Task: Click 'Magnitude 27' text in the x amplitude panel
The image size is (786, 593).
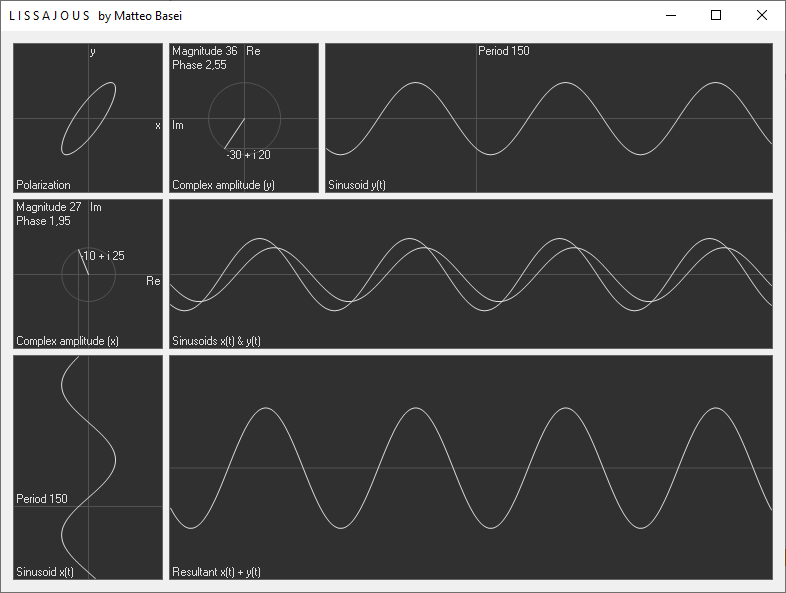Action: click(x=49, y=207)
